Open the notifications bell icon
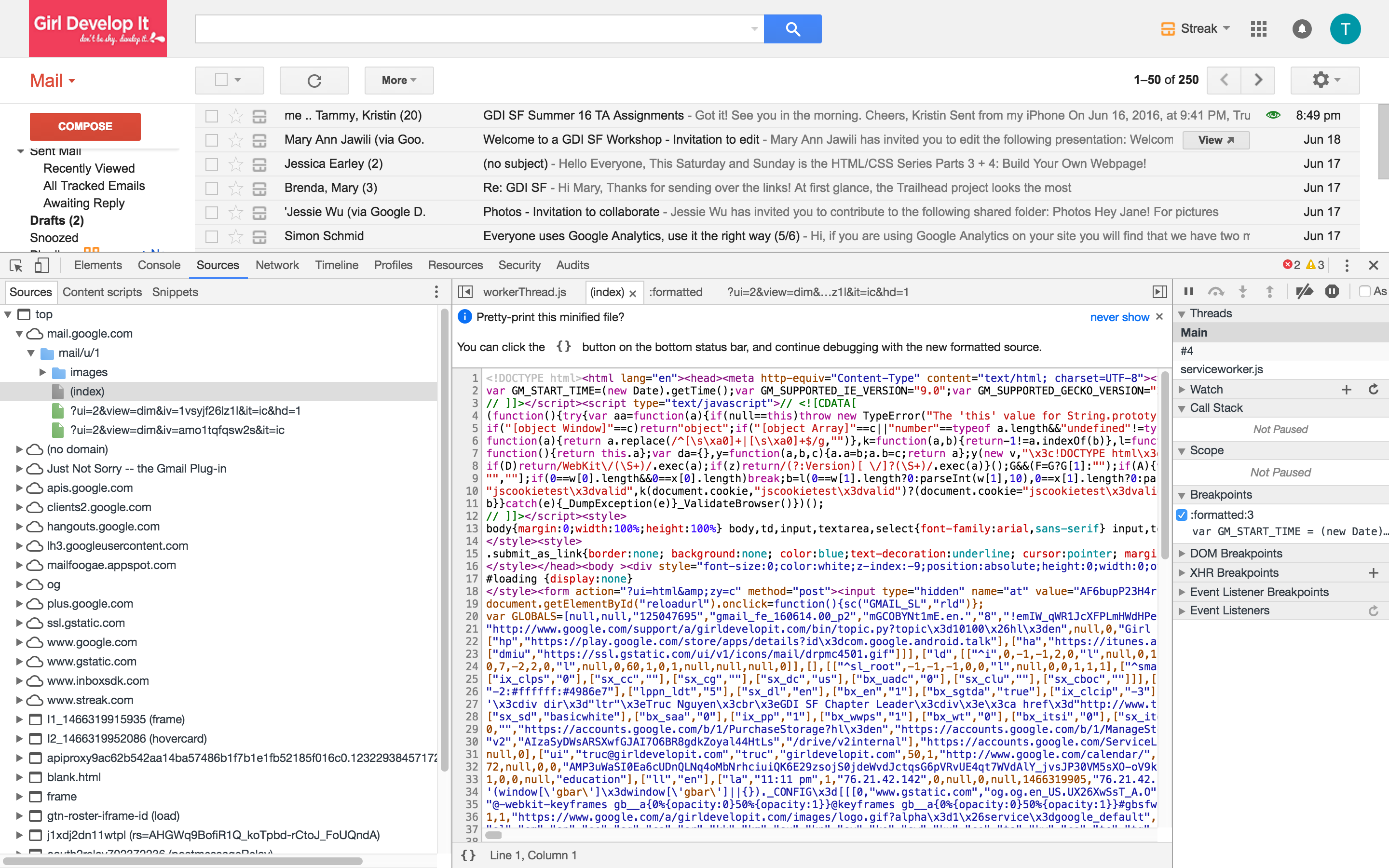Screen dimensions: 1389x868 coord(1302,29)
